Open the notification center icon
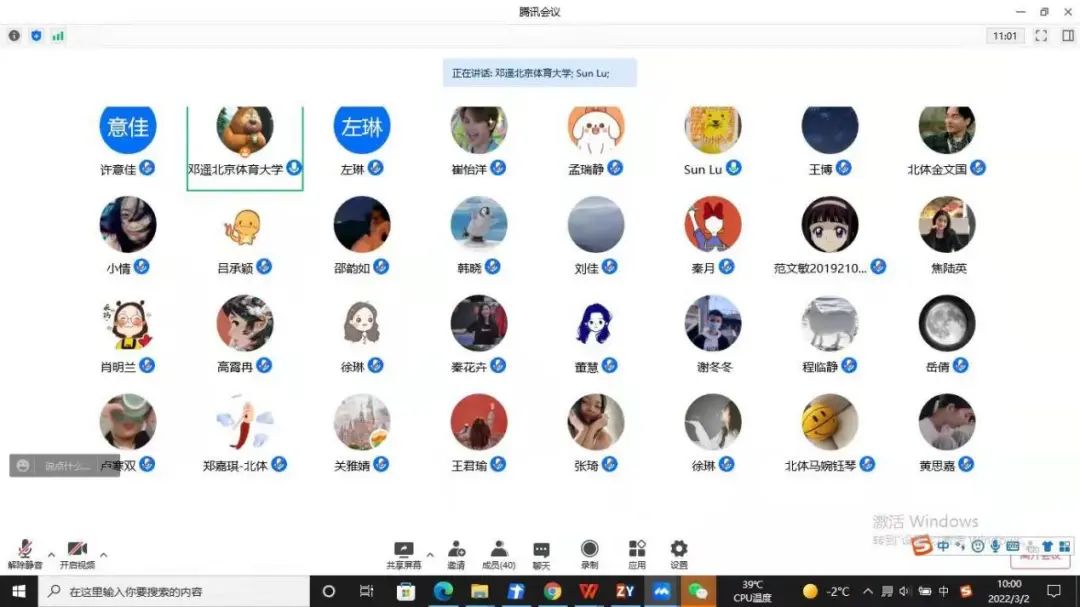The height and width of the screenshot is (607, 1080). (x=1054, y=591)
